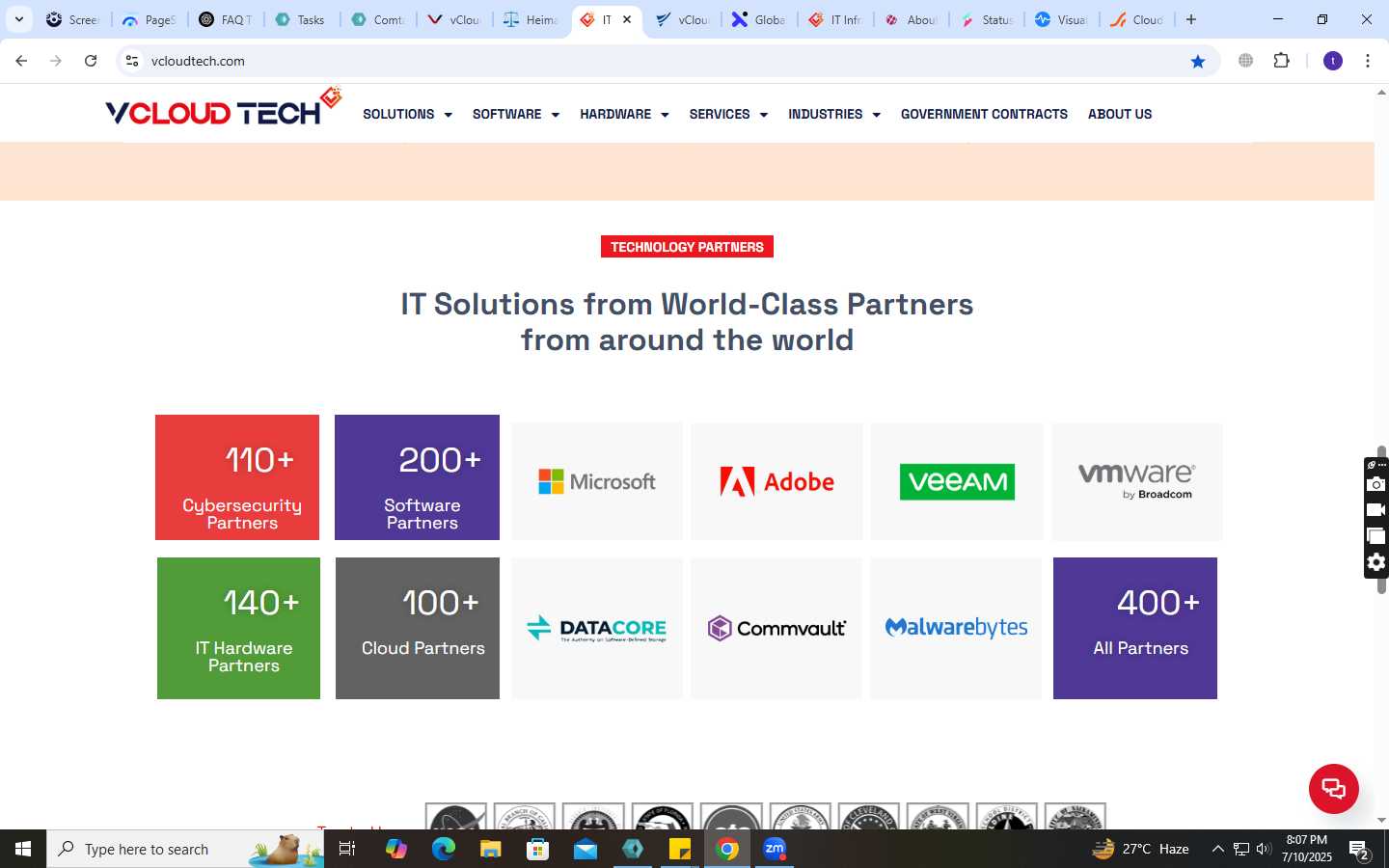The width and height of the screenshot is (1389, 868).
Task: Open Google Chrome on the taskbar
Action: (727, 849)
